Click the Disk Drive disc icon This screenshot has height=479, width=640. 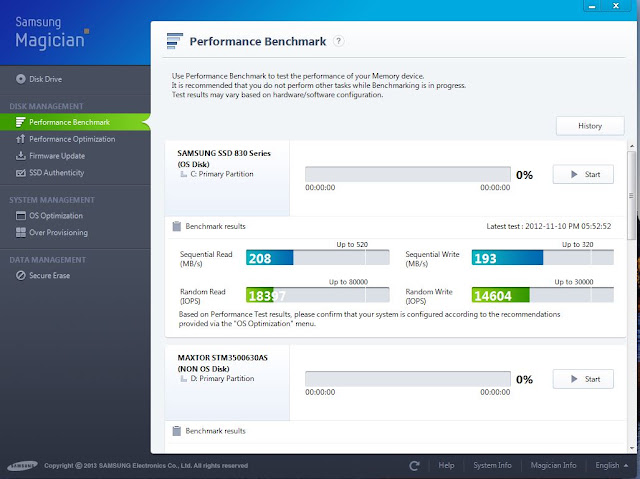coord(20,79)
